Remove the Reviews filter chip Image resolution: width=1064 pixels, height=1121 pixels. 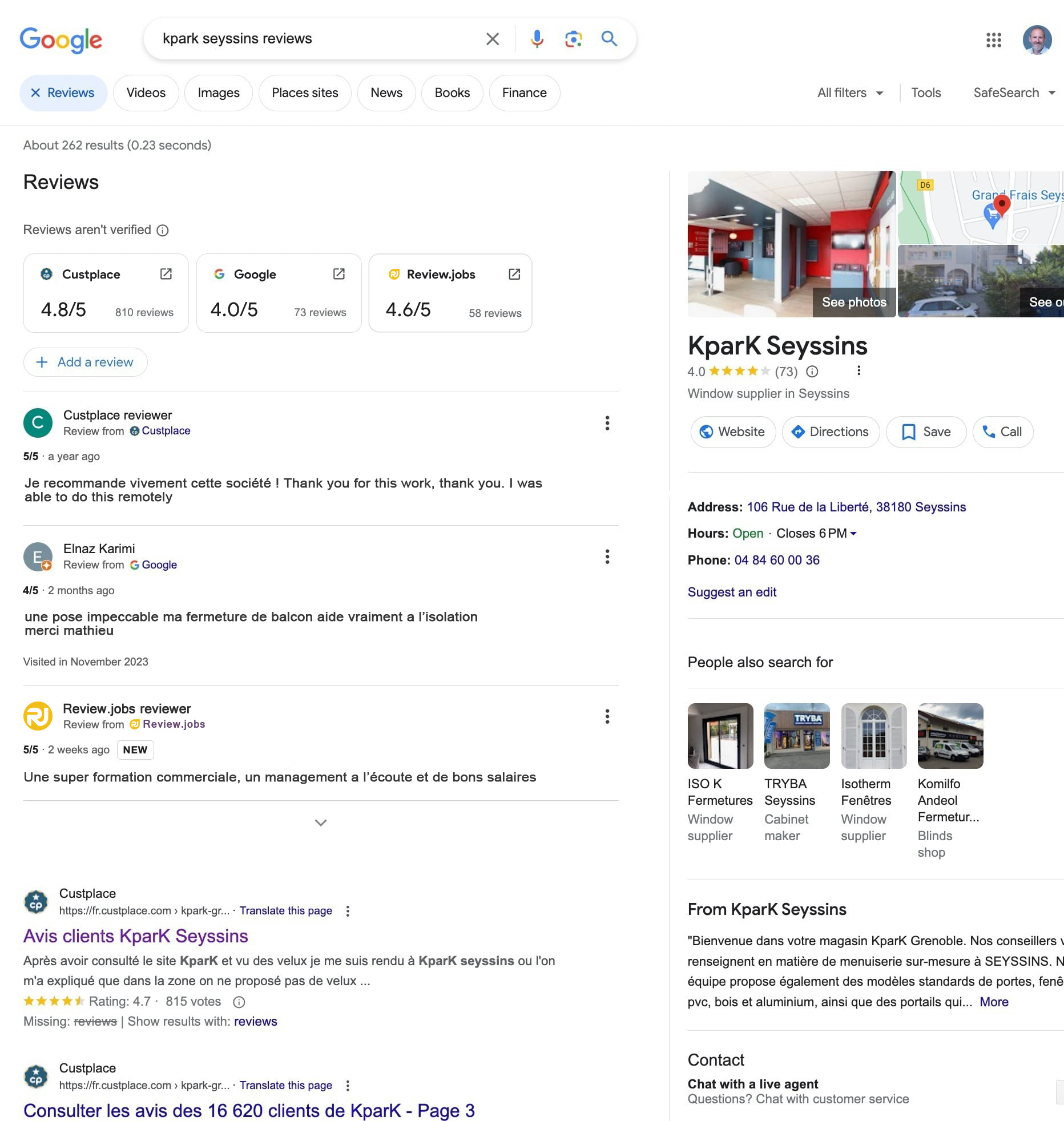point(35,92)
